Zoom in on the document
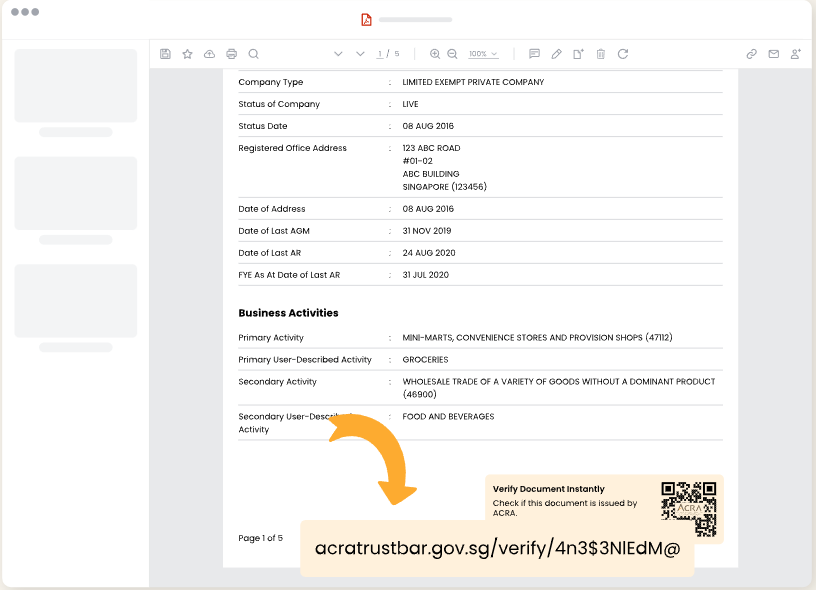816x590 pixels. click(x=435, y=54)
